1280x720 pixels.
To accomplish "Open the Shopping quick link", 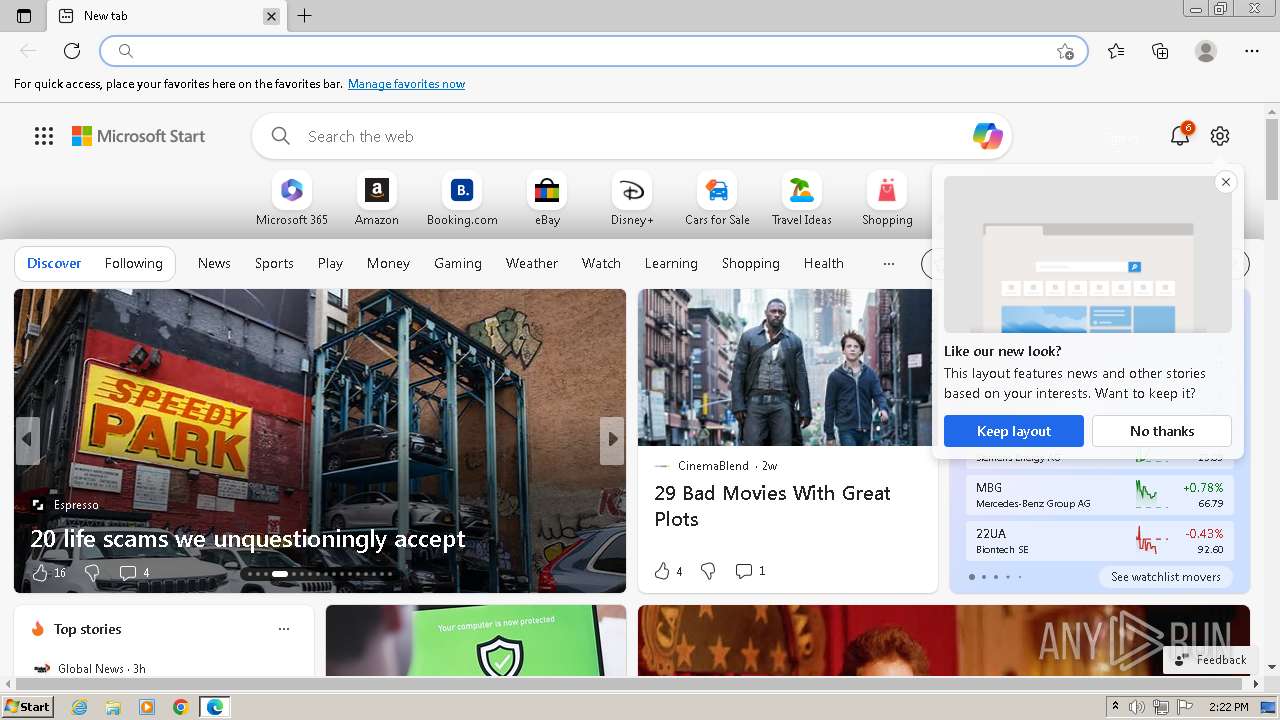I will pos(887,199).
